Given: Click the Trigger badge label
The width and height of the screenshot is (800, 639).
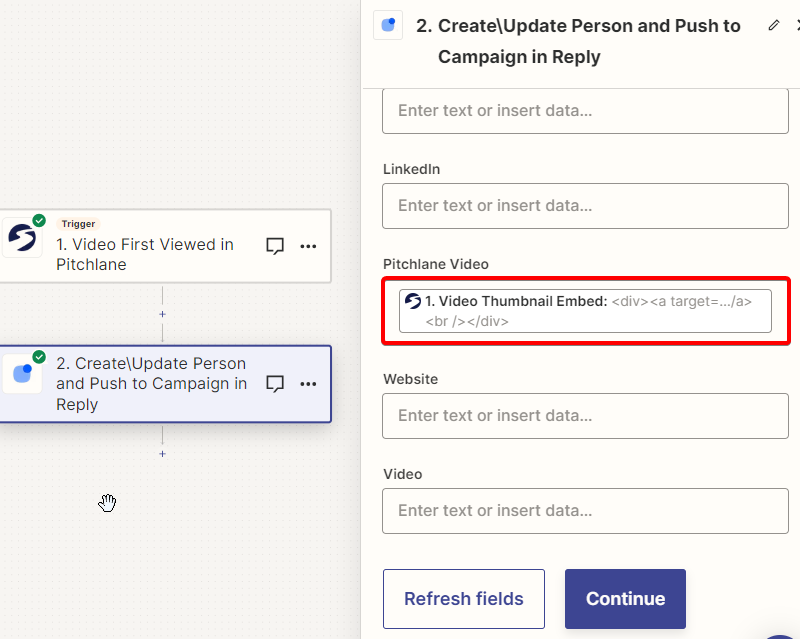Looking at the screenshot, I should coord(78,224).
